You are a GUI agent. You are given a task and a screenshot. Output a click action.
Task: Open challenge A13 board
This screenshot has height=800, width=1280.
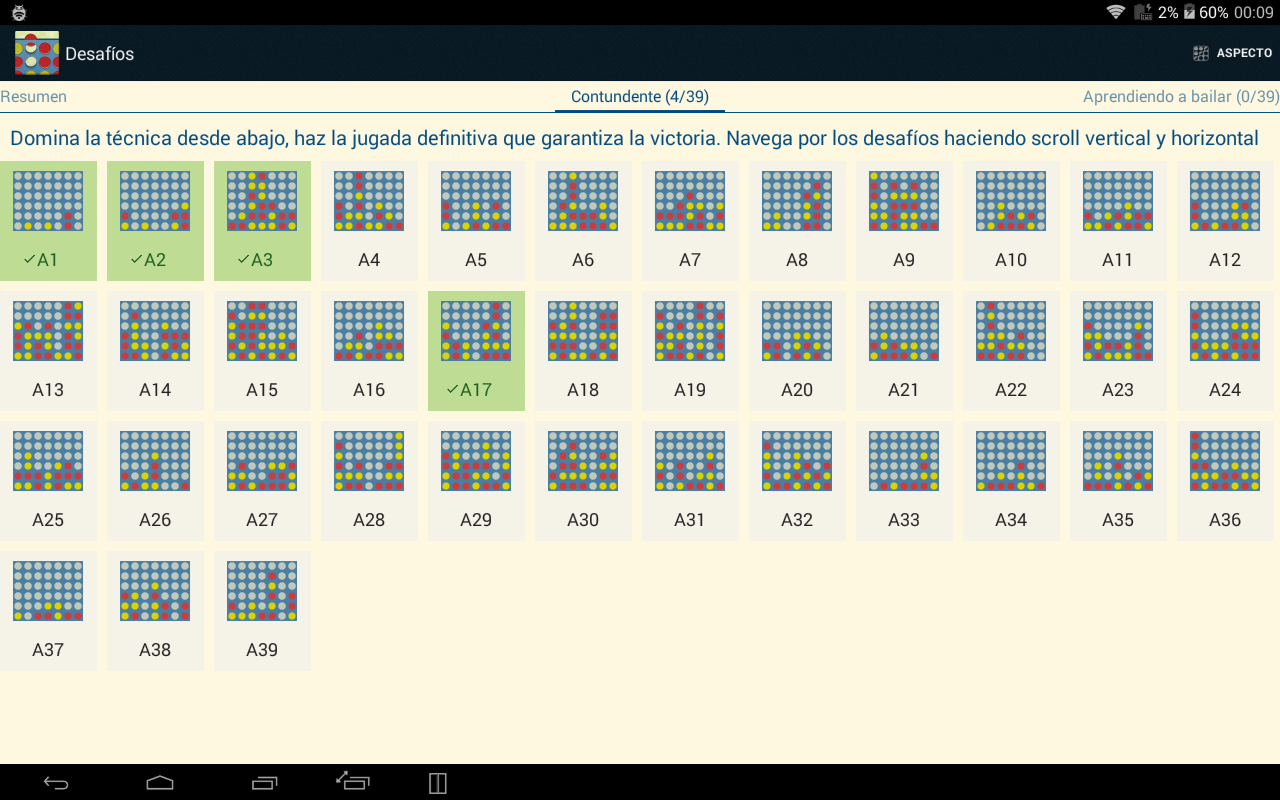tap(48, 351)
